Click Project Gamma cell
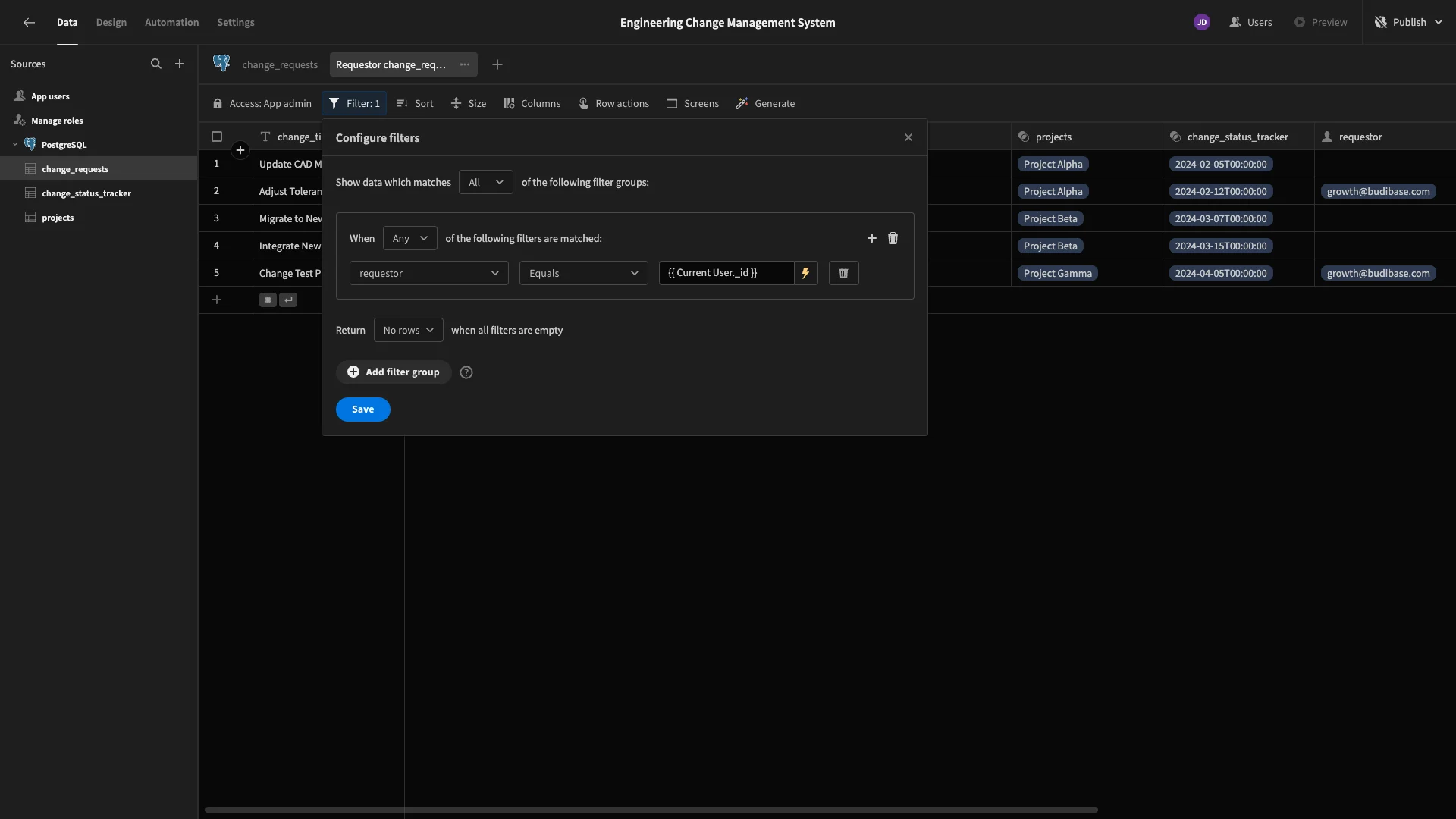1456x819 pixels. [x=1058, y=273]
